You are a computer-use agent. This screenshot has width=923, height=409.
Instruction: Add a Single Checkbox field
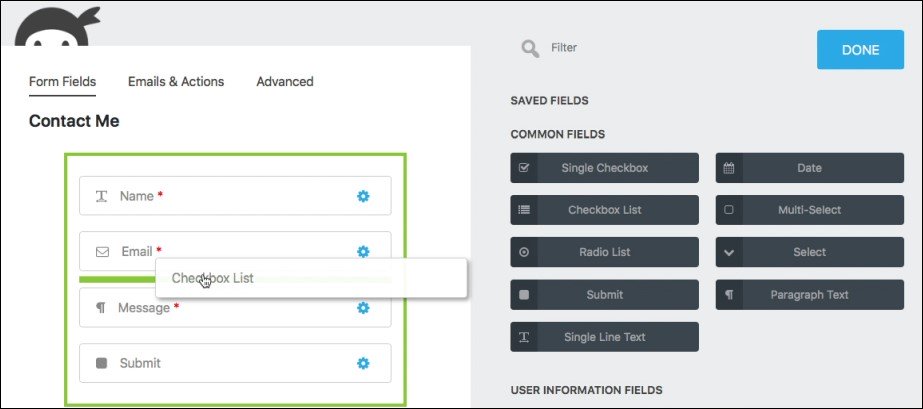click(x=604, y=168)
